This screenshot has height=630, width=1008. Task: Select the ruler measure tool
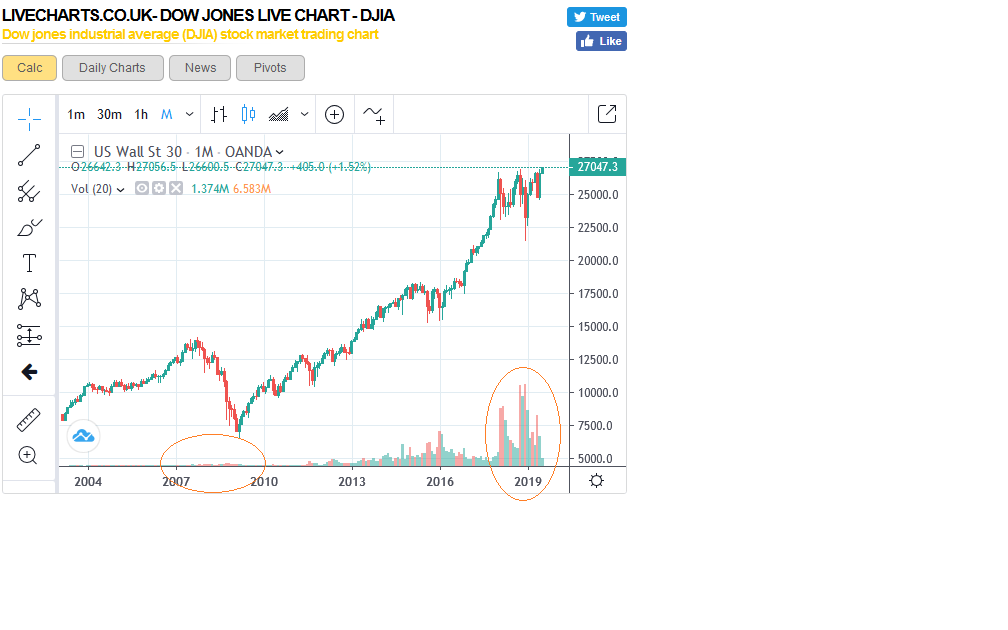(28, 420)
